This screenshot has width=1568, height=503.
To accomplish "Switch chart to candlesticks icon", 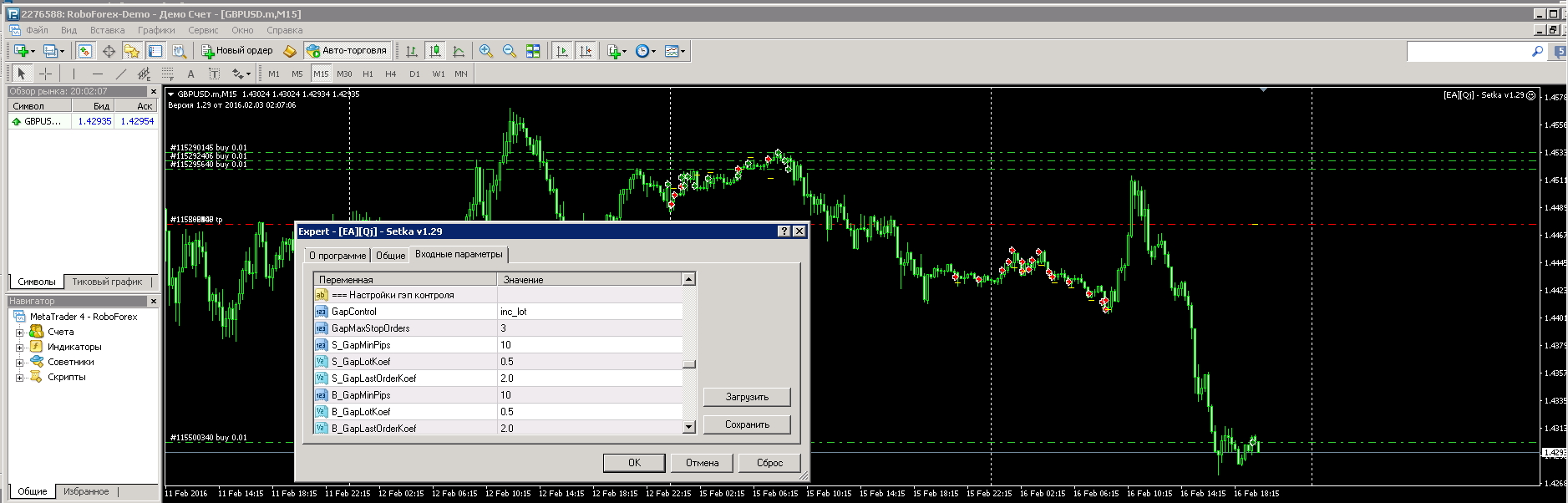I will point(435,51).
